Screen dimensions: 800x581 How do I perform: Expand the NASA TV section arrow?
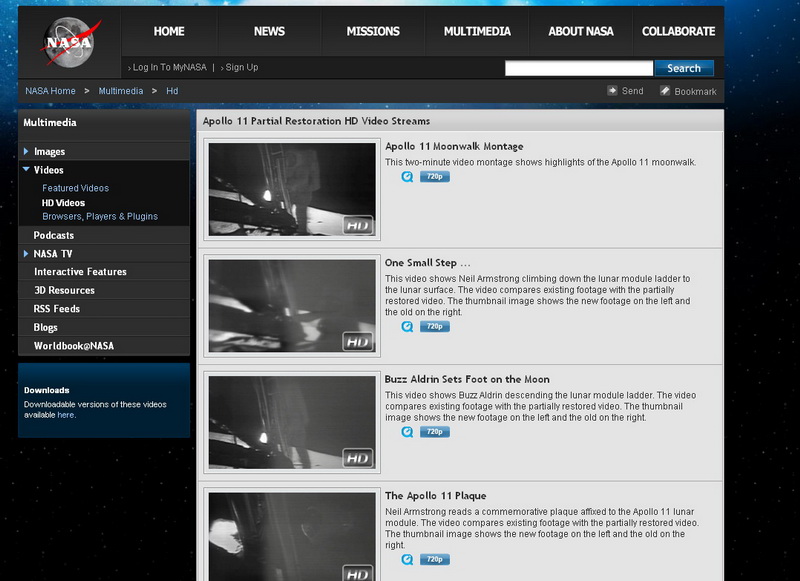click(x=26, y=253)
